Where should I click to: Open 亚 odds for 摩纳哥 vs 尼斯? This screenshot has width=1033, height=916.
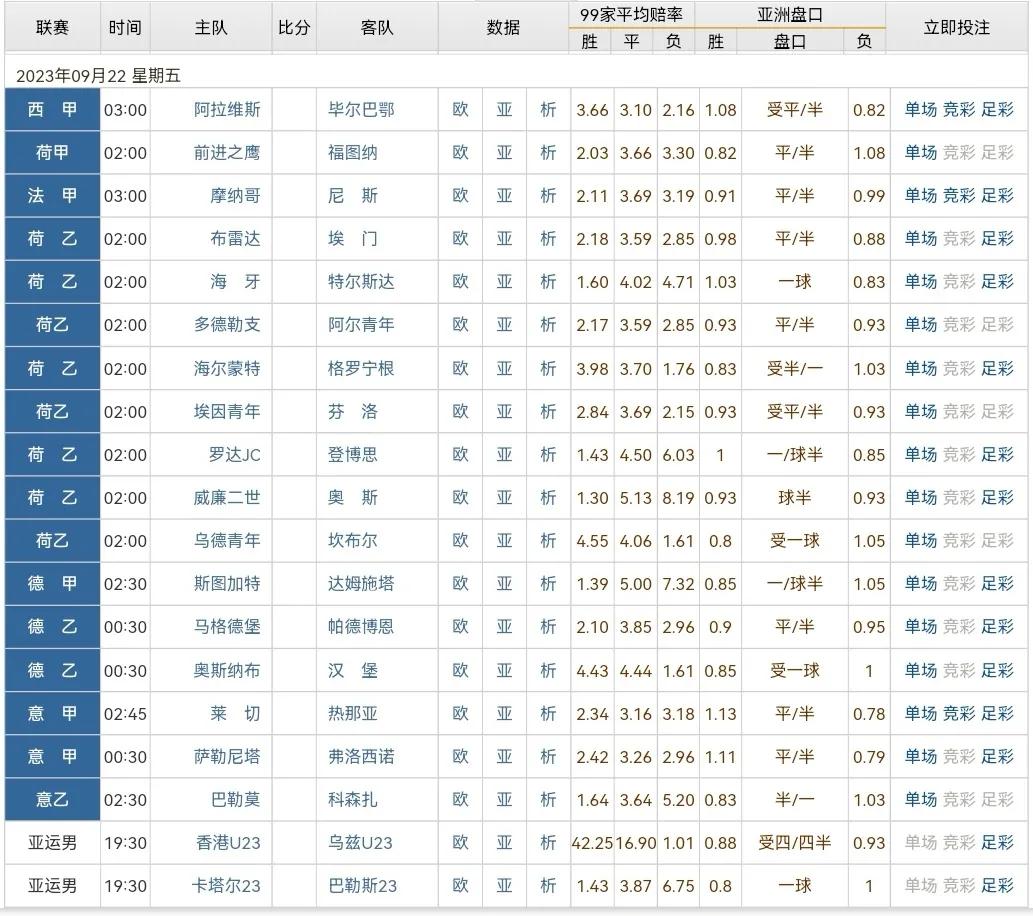(x=503, y=196)
